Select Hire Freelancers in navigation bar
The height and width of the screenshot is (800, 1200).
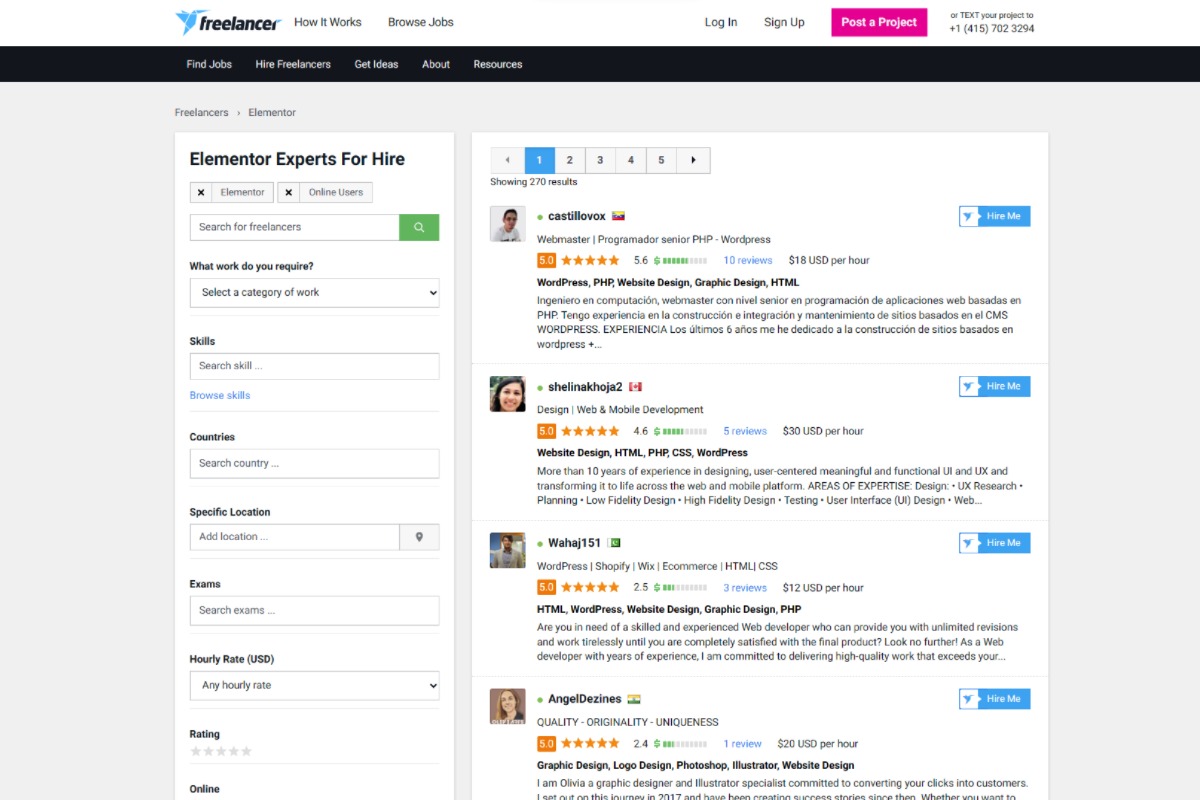pyautogui.click(x=293, y=64)
